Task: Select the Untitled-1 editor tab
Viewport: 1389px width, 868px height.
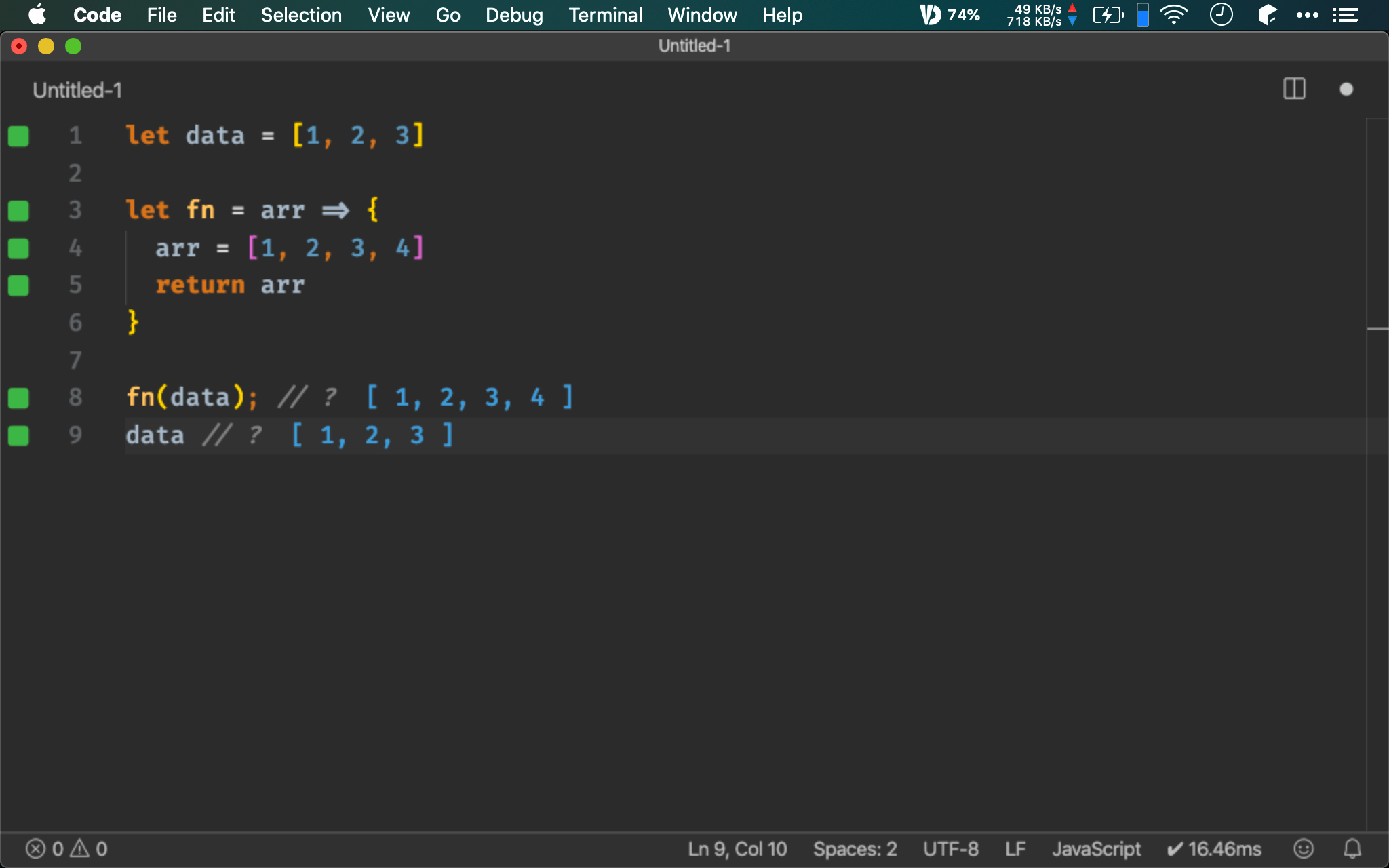Action: pyautogui.click(x=77, y=90)
